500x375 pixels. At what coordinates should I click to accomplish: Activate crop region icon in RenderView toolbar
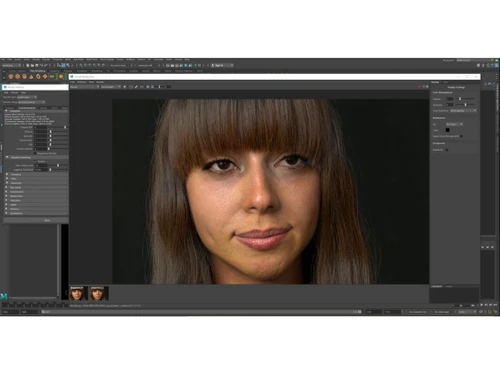131,87
